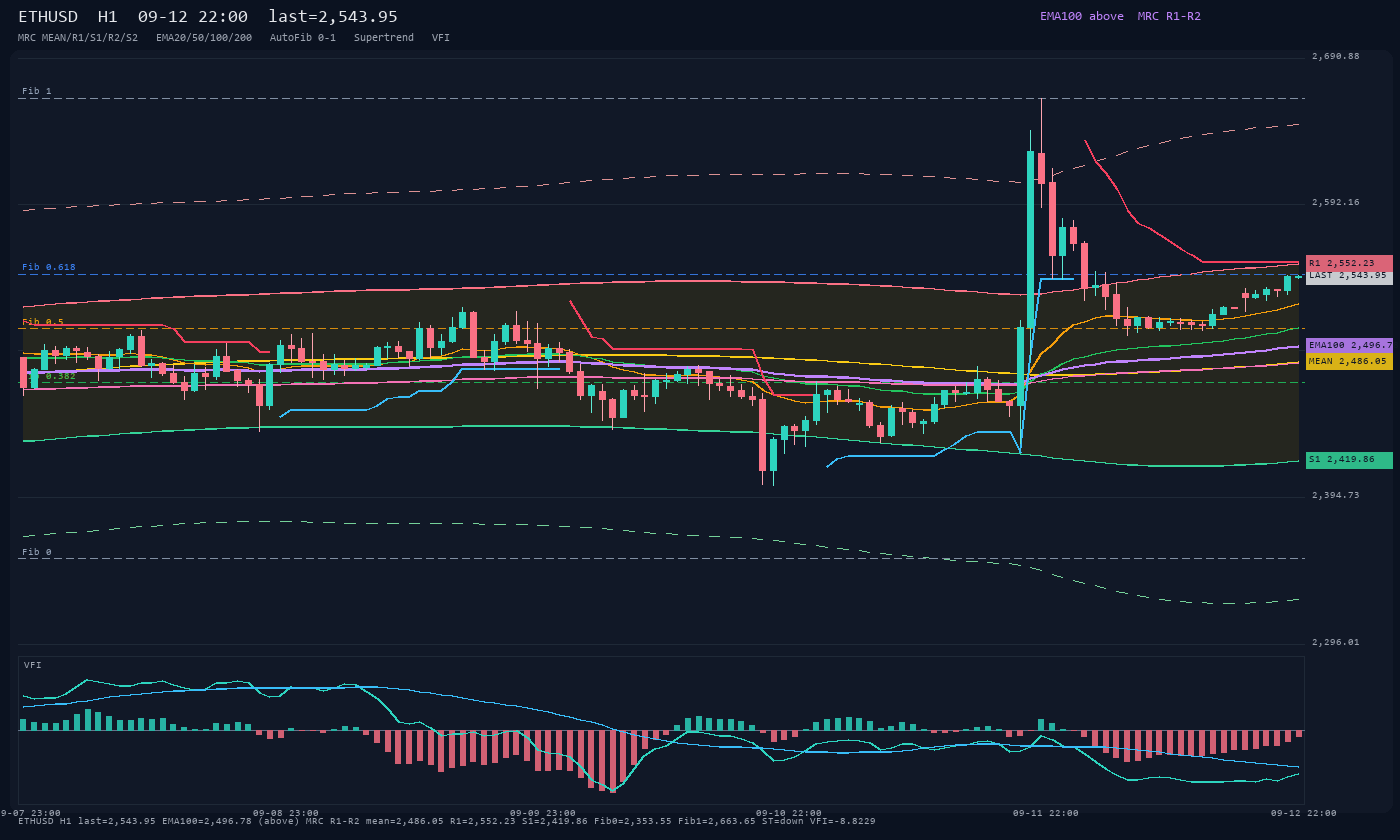
Task: Click the 'Fib 0.618' level label
Action: coord(49,267)
